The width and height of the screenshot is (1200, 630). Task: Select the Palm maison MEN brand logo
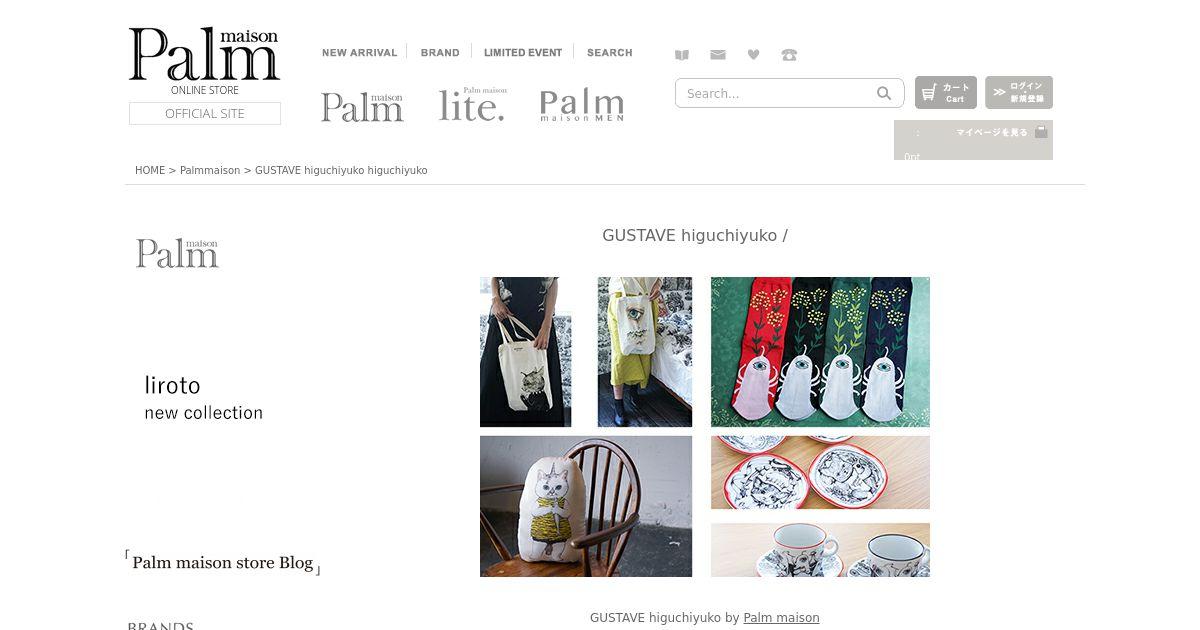pyautogui.click(x=582, y=105)
